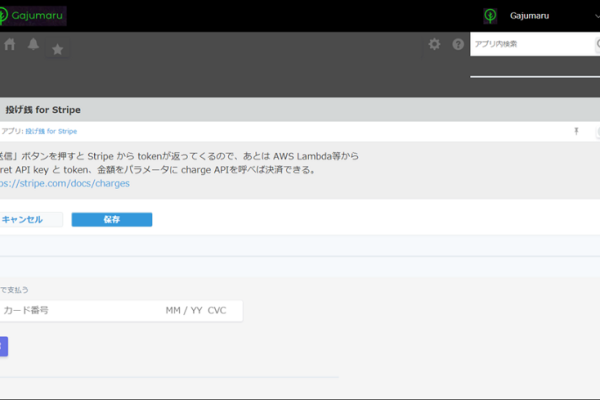
Task: Expand the Gajumaru account dropdown arrow
Action: pyautogui.click(x=593, y=16)
